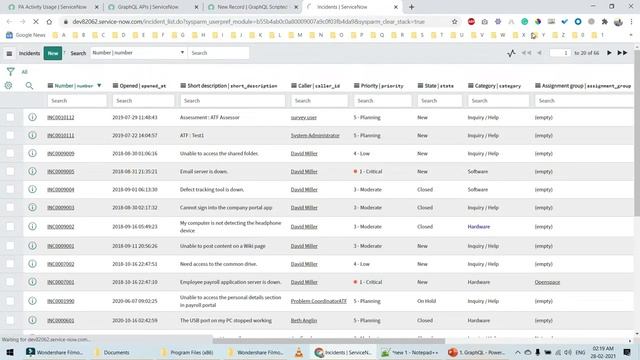Image resolution: width=640 pixels, height=360 pixels.
Task: Open PowerPoint GraphQL in taskbar
Action: pyautogui.click(x=477, y=352)
